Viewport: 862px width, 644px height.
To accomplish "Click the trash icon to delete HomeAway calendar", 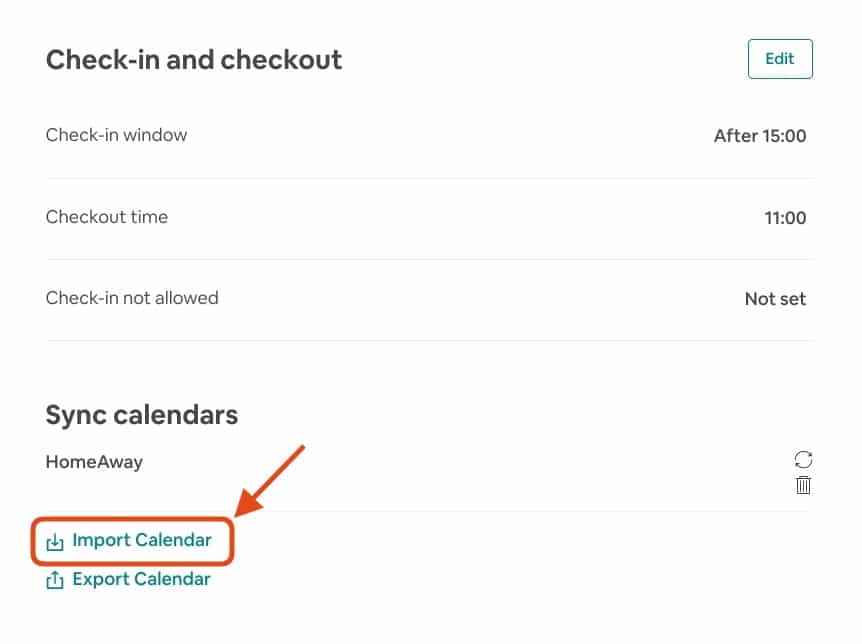I will pos(803,485).
